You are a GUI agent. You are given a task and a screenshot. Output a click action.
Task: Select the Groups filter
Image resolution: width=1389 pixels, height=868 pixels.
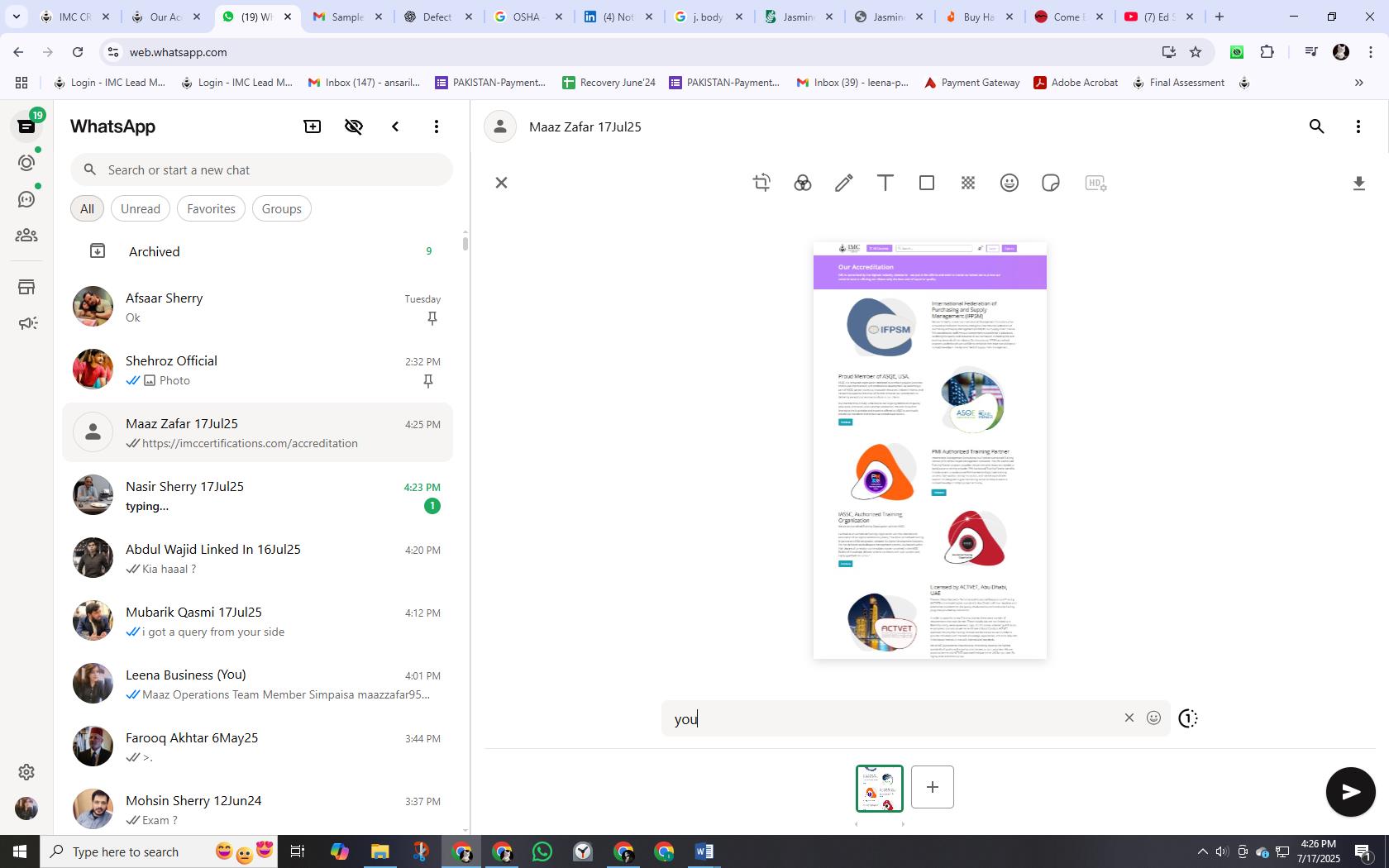click(x=282, y=208)
